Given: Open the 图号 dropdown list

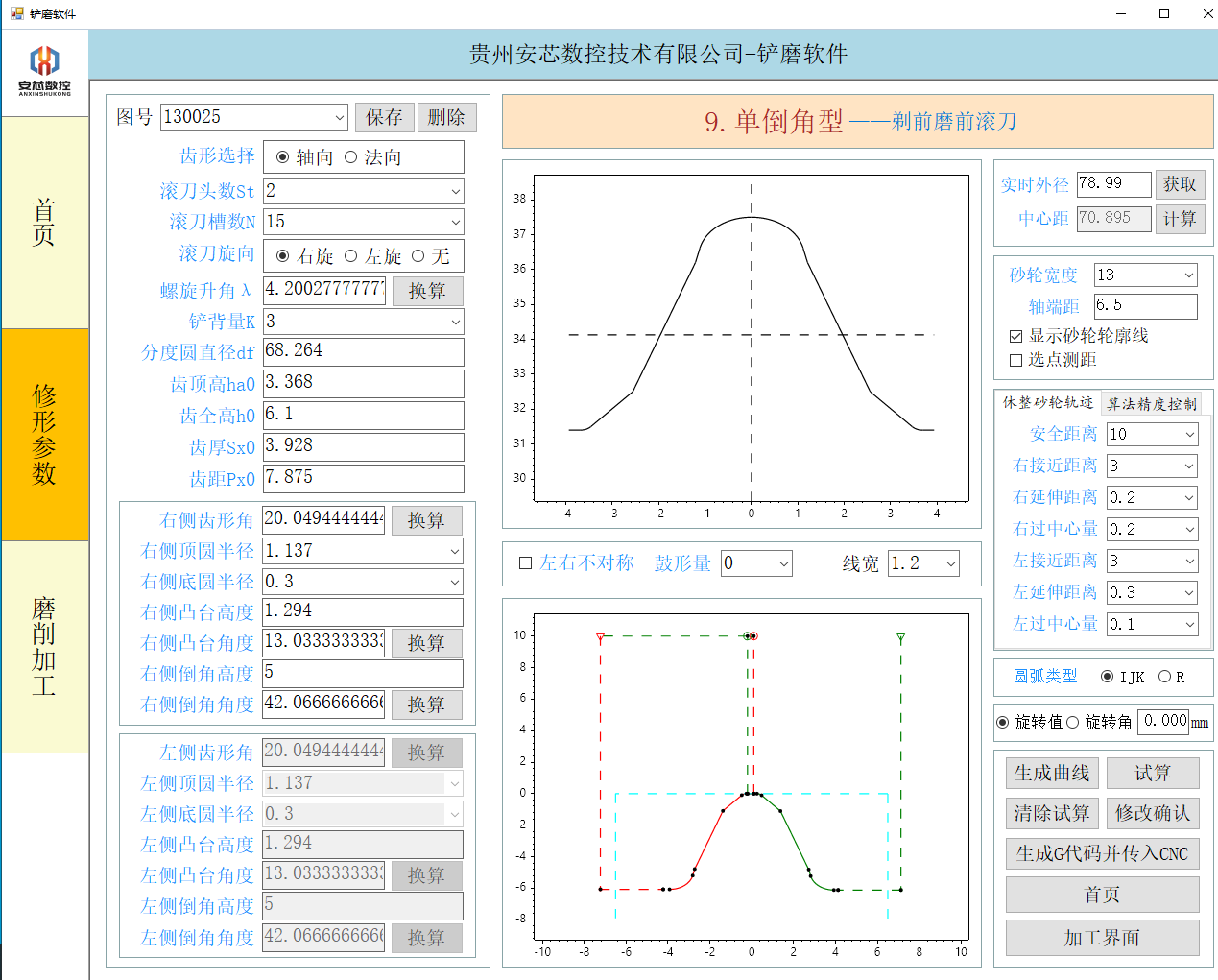Looking at the screenshot, I should point(339,118).
